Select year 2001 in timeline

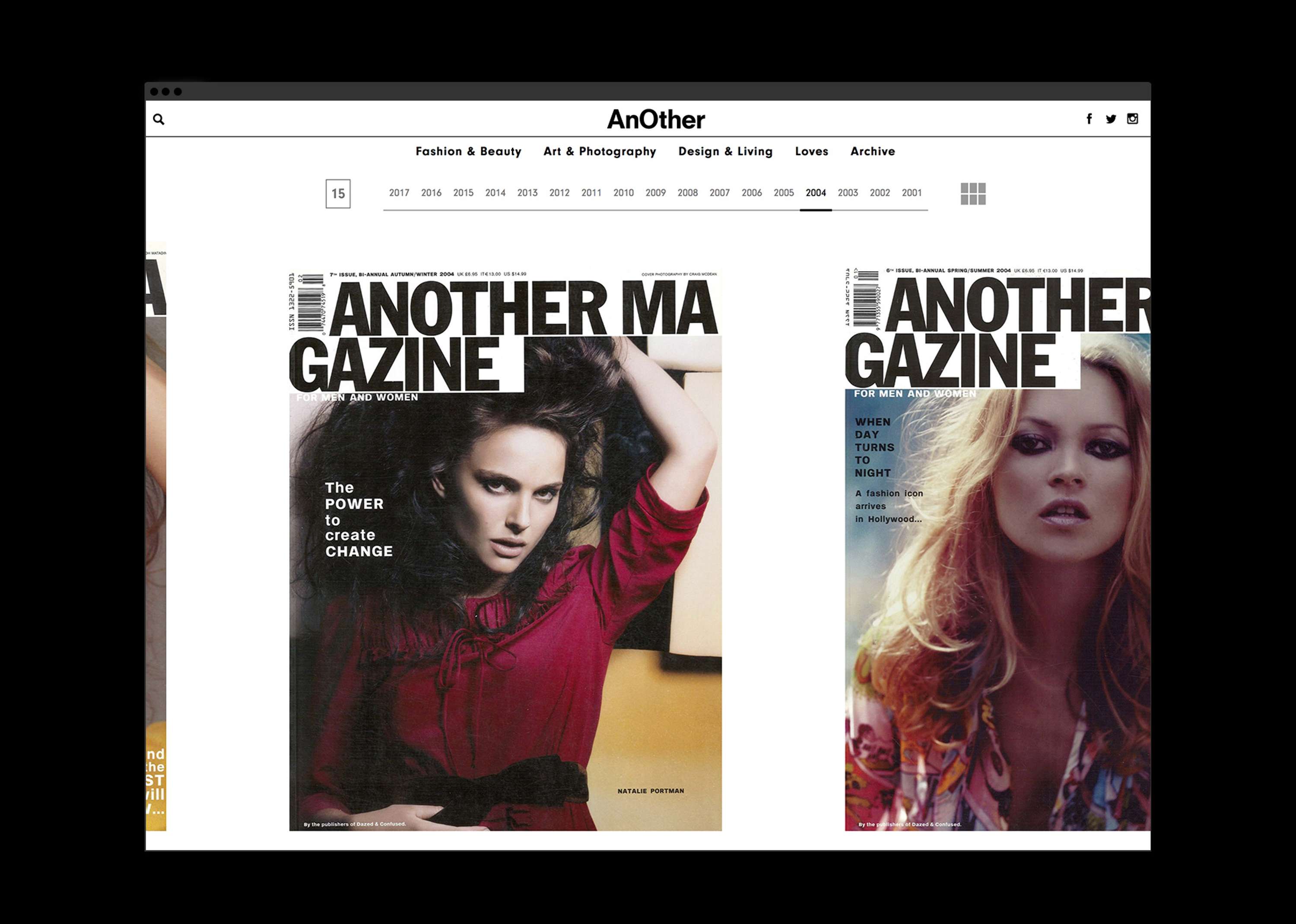(912, 193)
